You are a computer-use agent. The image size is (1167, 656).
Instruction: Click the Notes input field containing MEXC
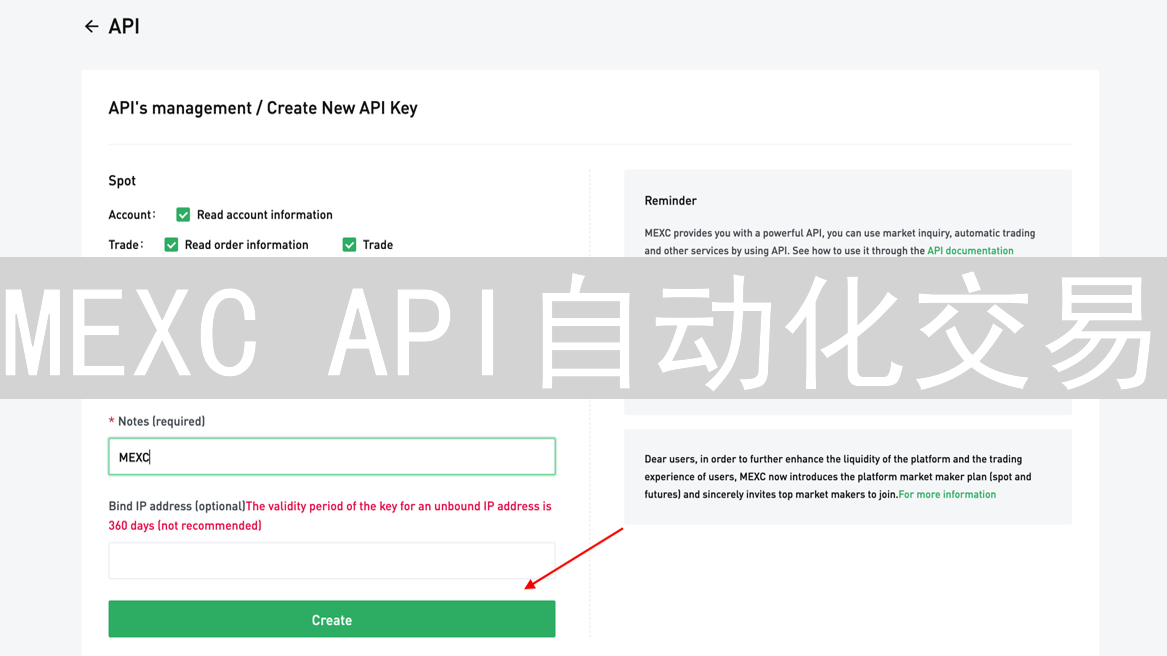coord(332,456)
